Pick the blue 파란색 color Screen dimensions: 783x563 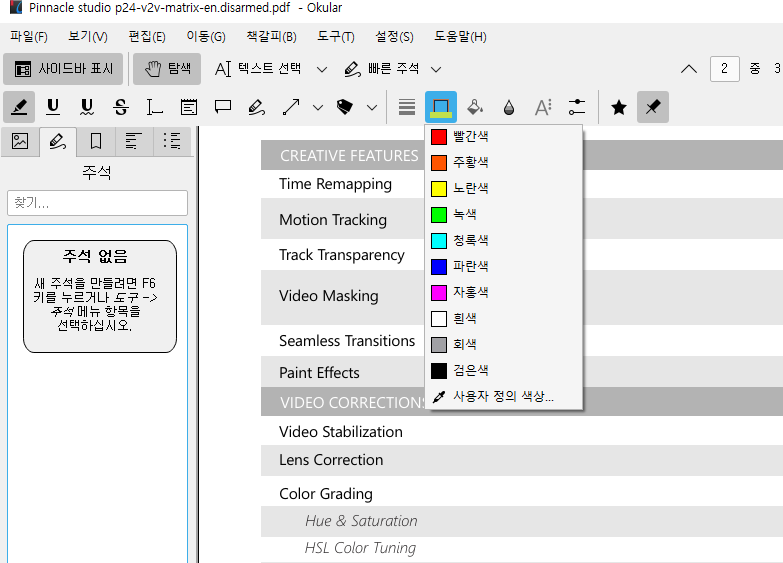tap(503, 266)
